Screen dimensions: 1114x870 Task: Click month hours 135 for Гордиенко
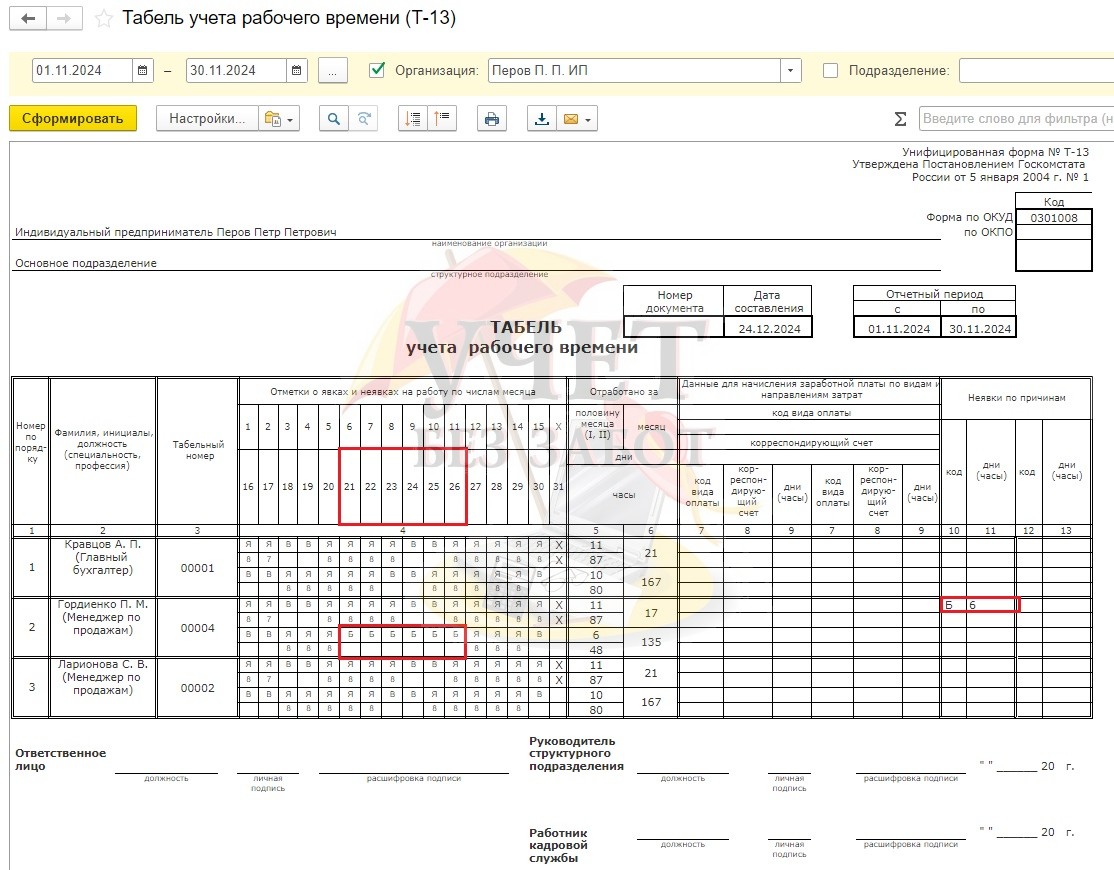point(651,642)
